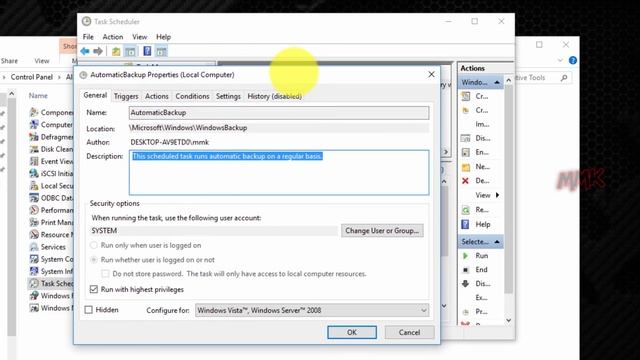Click the Name field showing AutomaticBackup
This screenshot has width=640, height=360.
click(279, 113)
